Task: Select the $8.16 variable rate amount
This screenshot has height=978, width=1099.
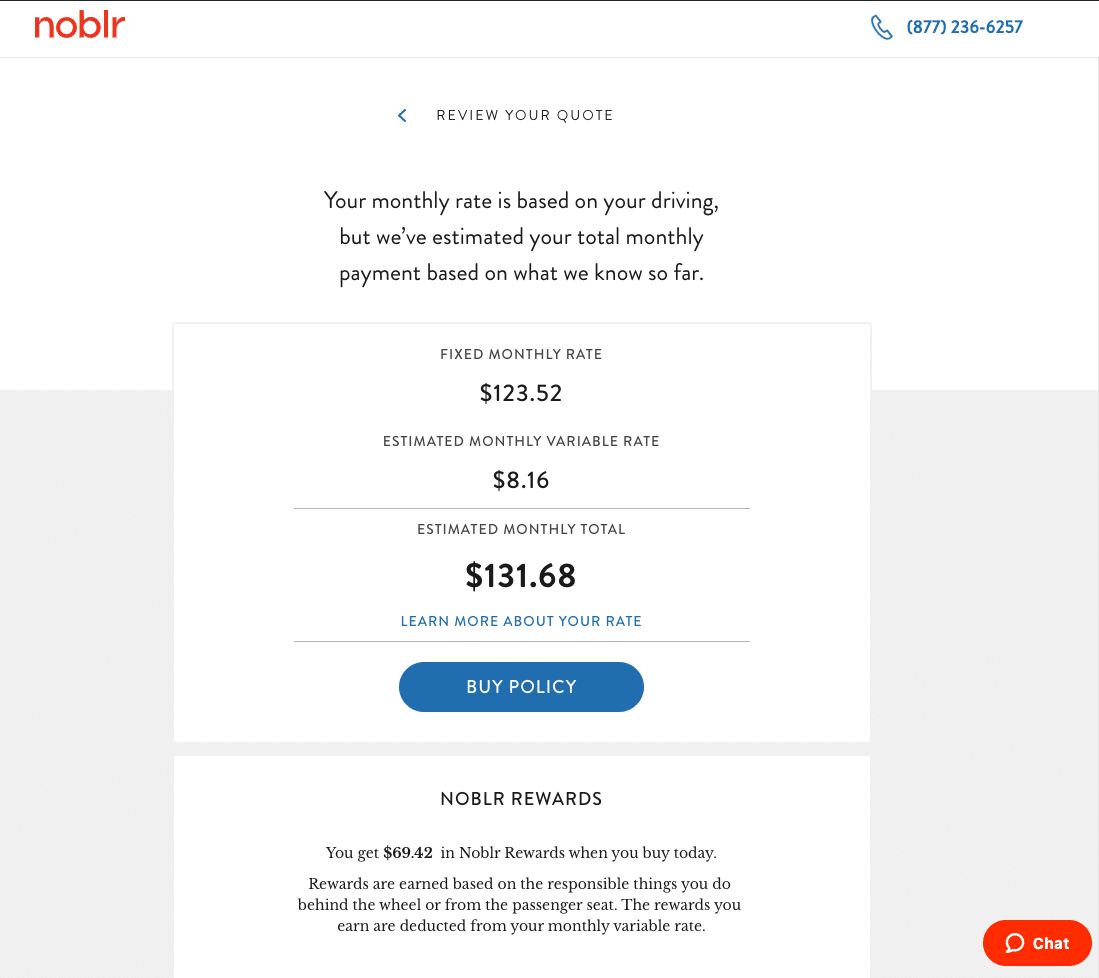Action: (521, 480)
